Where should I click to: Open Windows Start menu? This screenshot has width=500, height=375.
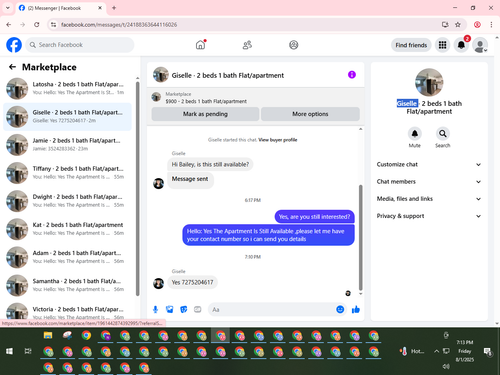[9, 351]
